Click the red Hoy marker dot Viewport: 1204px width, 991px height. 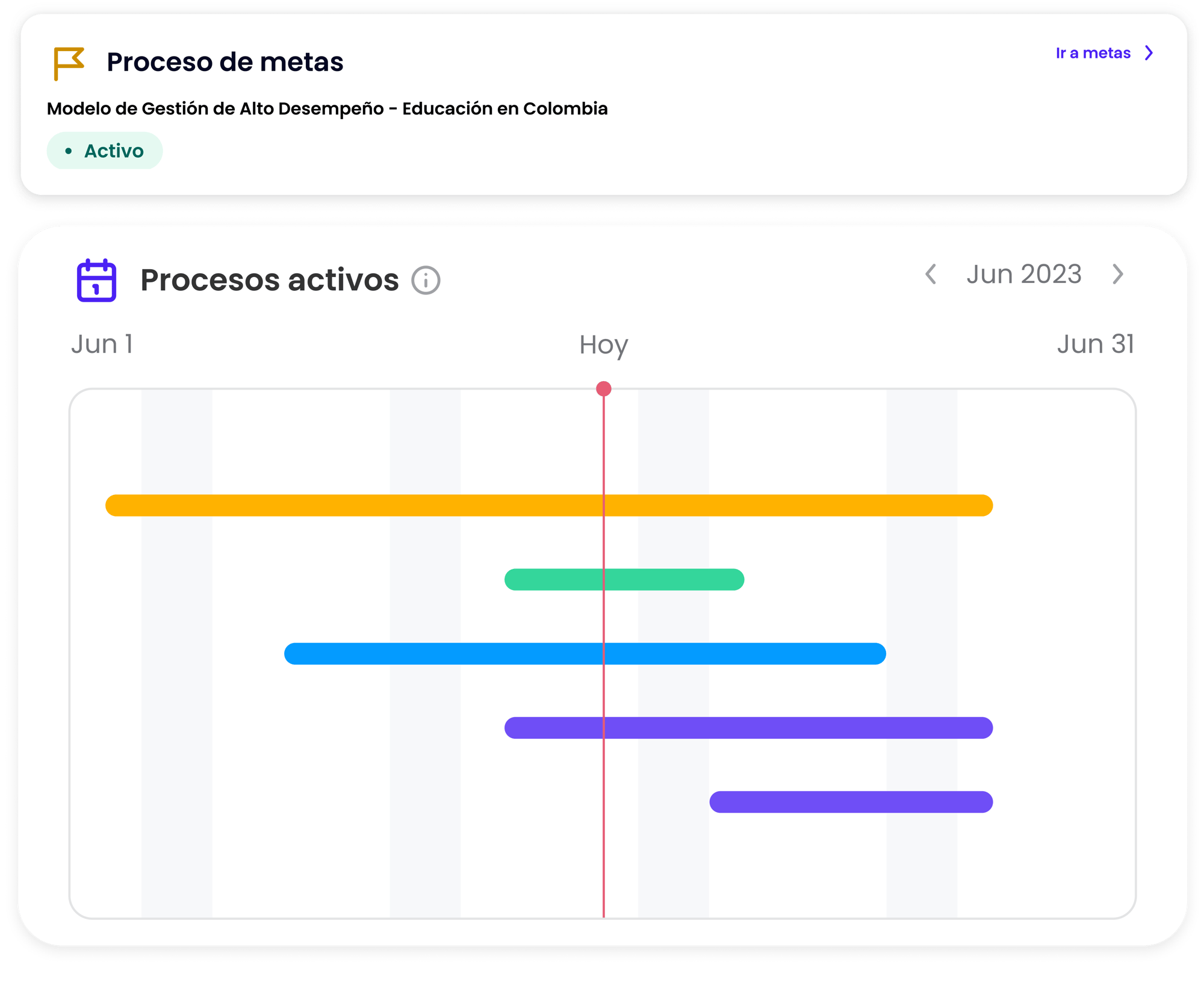click(x=604, y=388)
